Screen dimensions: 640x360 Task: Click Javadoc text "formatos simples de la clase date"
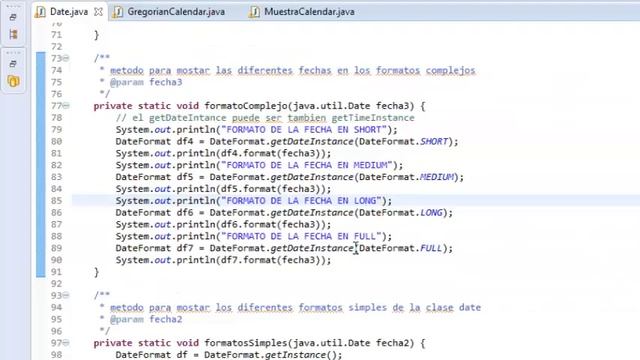[x=390, y=307]
